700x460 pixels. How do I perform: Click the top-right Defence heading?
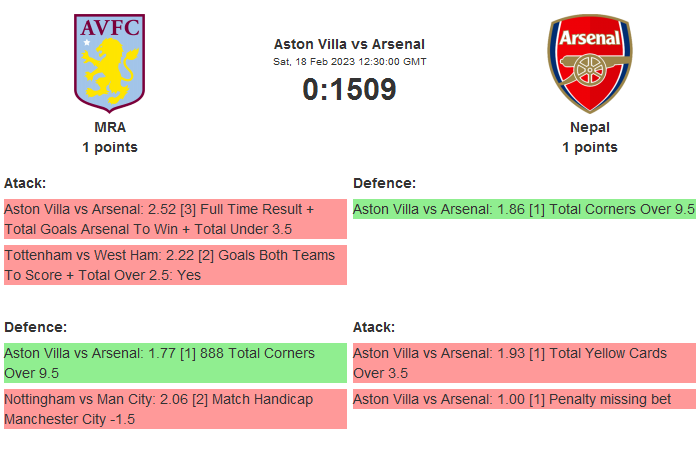(x=384, y=183)
